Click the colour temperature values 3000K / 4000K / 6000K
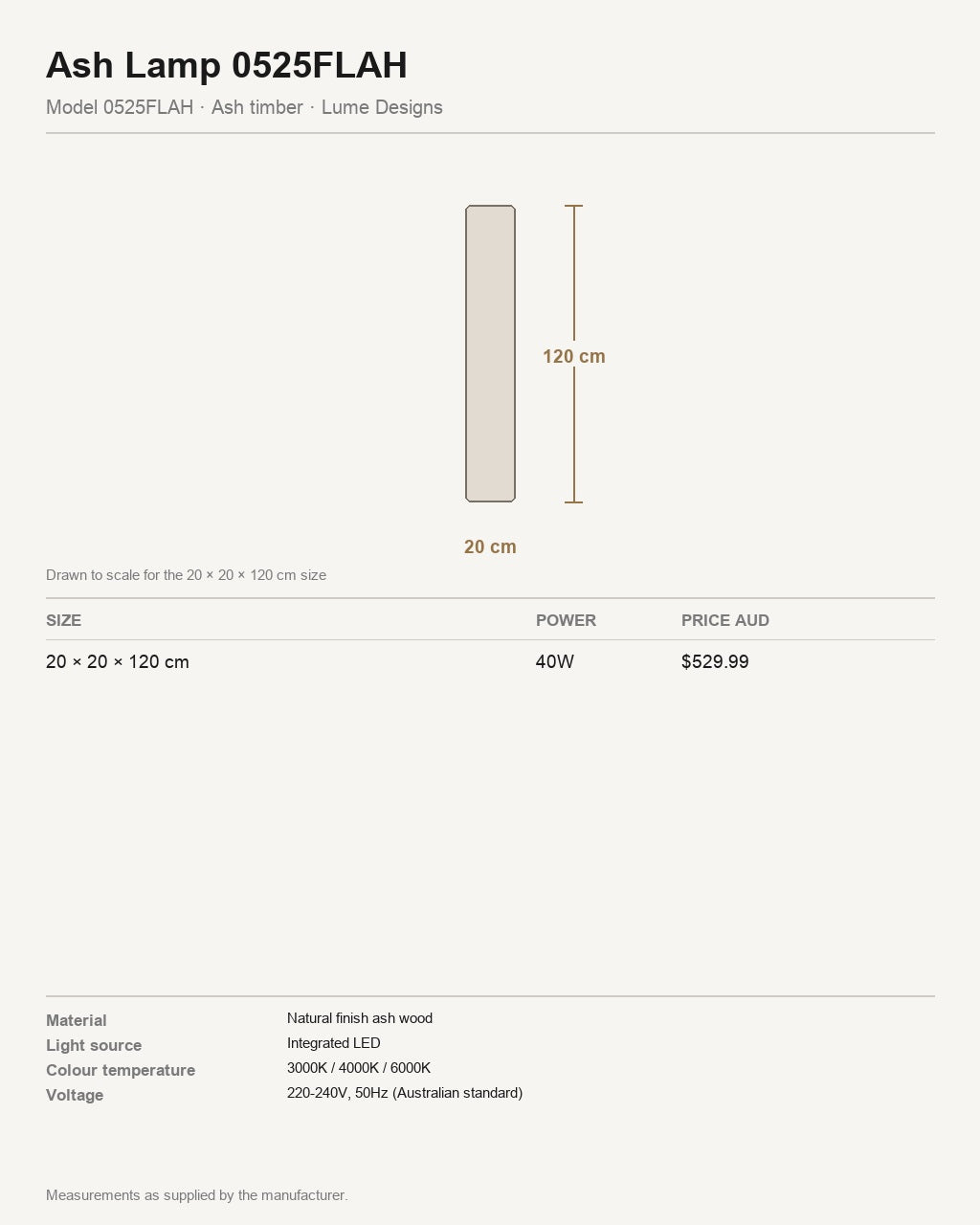Image resolution: width=980 pixels, height=1225 pixels. [359, 1068]
